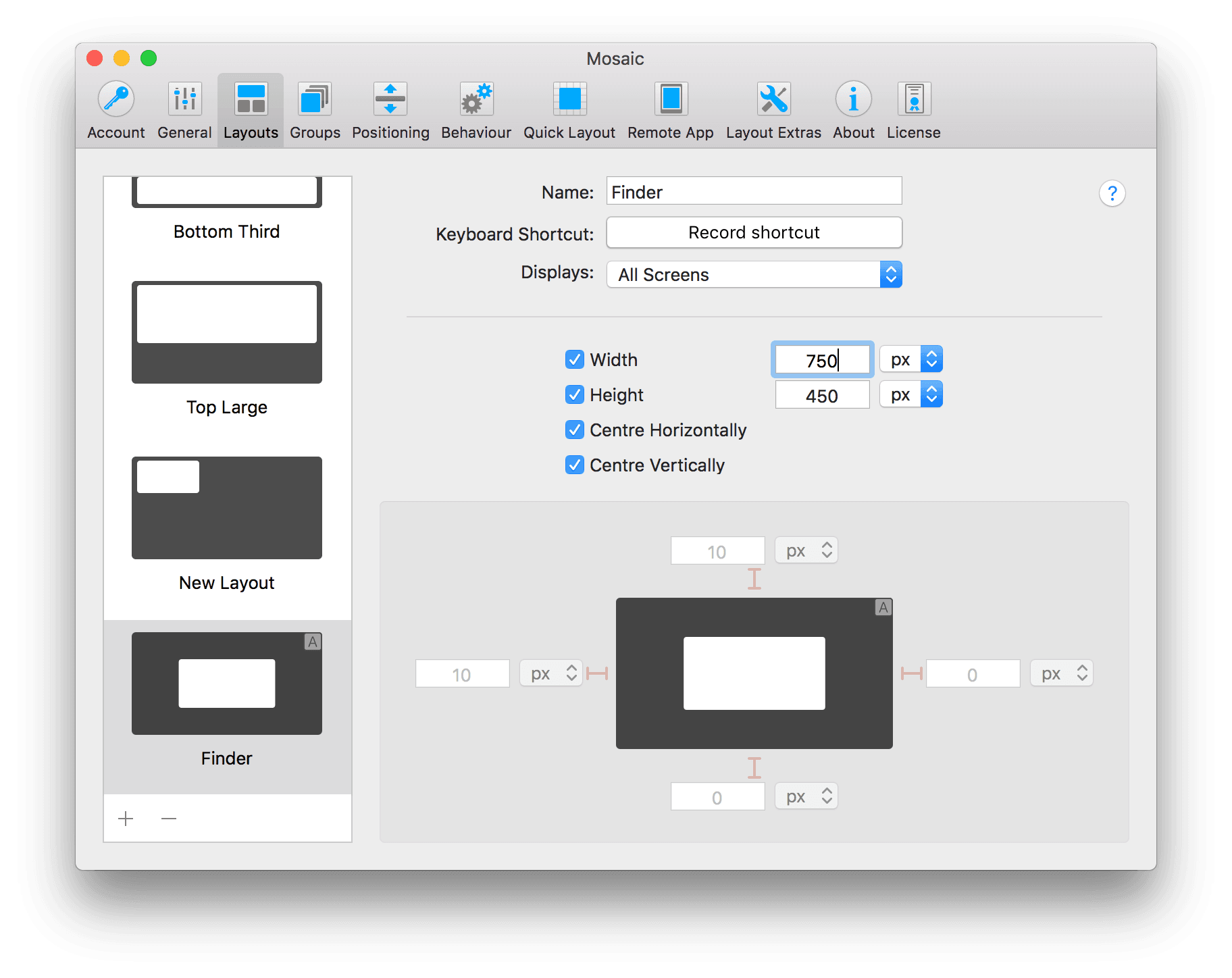Open the Account preferences pane
Image resolution: width=1232 pixels, height=978 pixels.
(x=115, y=108)
